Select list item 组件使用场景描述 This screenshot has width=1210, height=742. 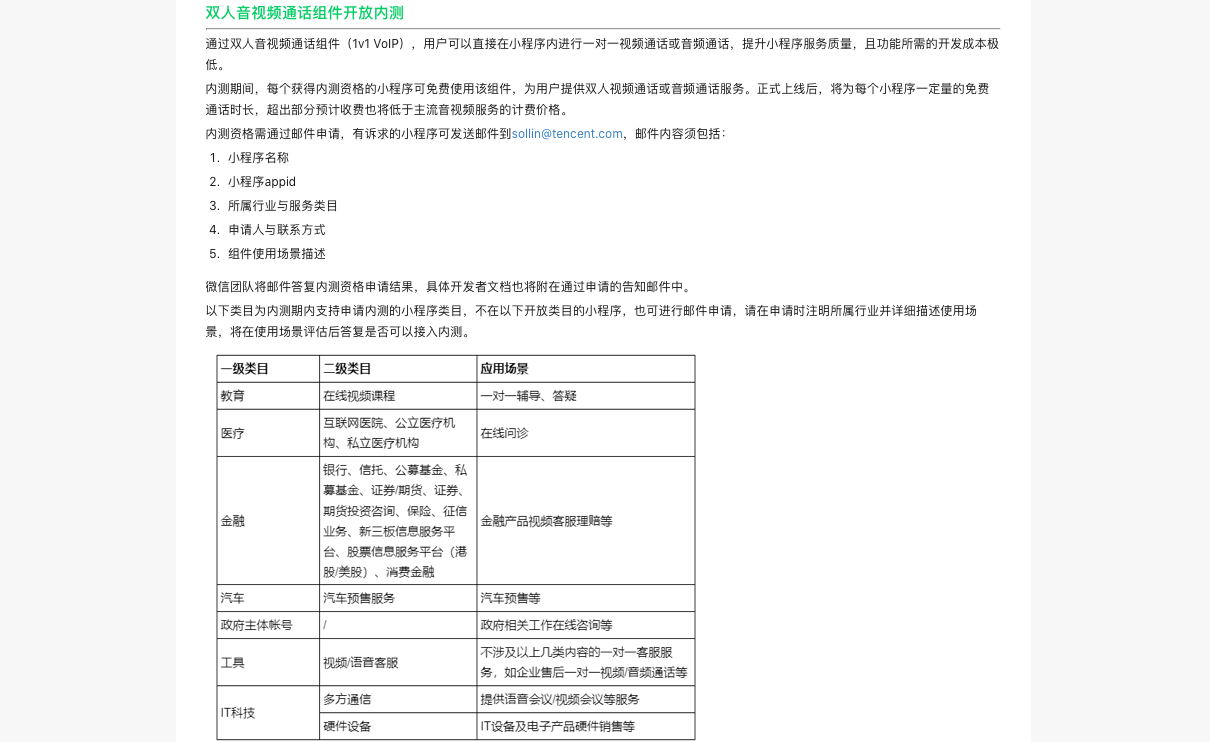tap(277, 253)
